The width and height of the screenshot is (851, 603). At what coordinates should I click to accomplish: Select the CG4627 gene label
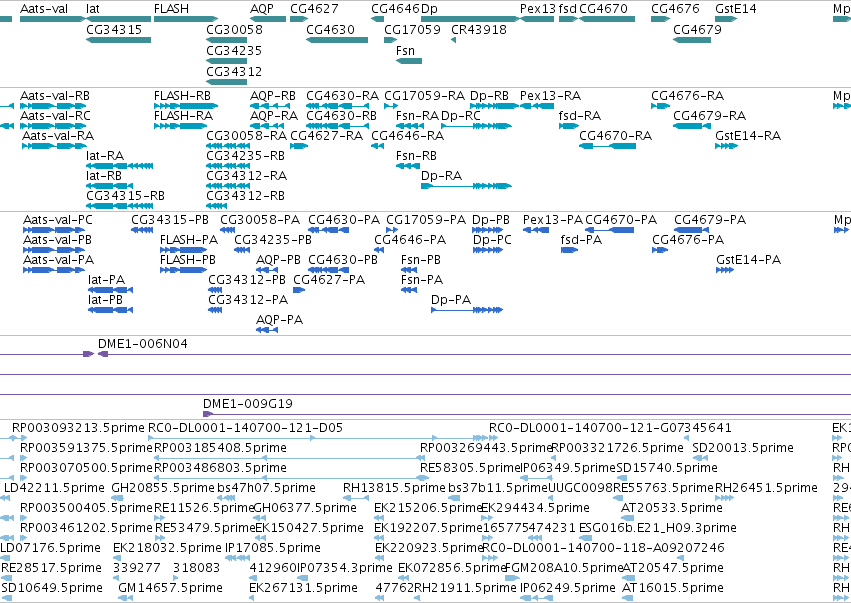[x=314, y=9]
